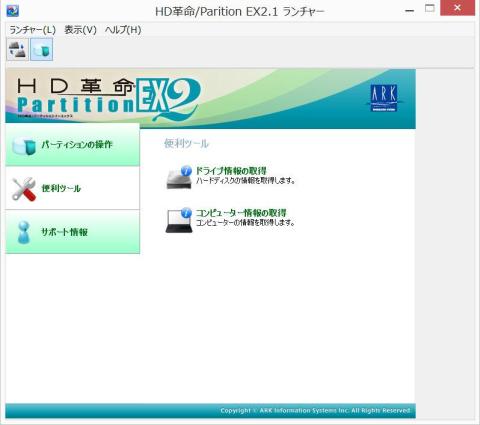Select the パーティションの操作 sidebar tab
Screen dimensions: 480x425
click(72, 145)
